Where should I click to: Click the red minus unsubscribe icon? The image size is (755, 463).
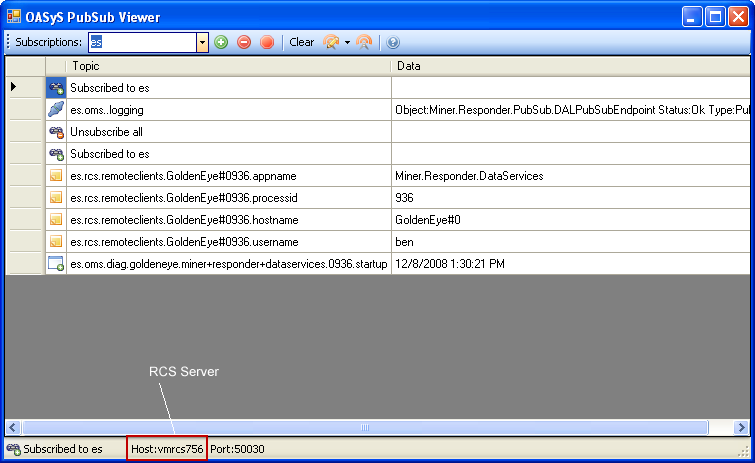(x=244, y=42)
